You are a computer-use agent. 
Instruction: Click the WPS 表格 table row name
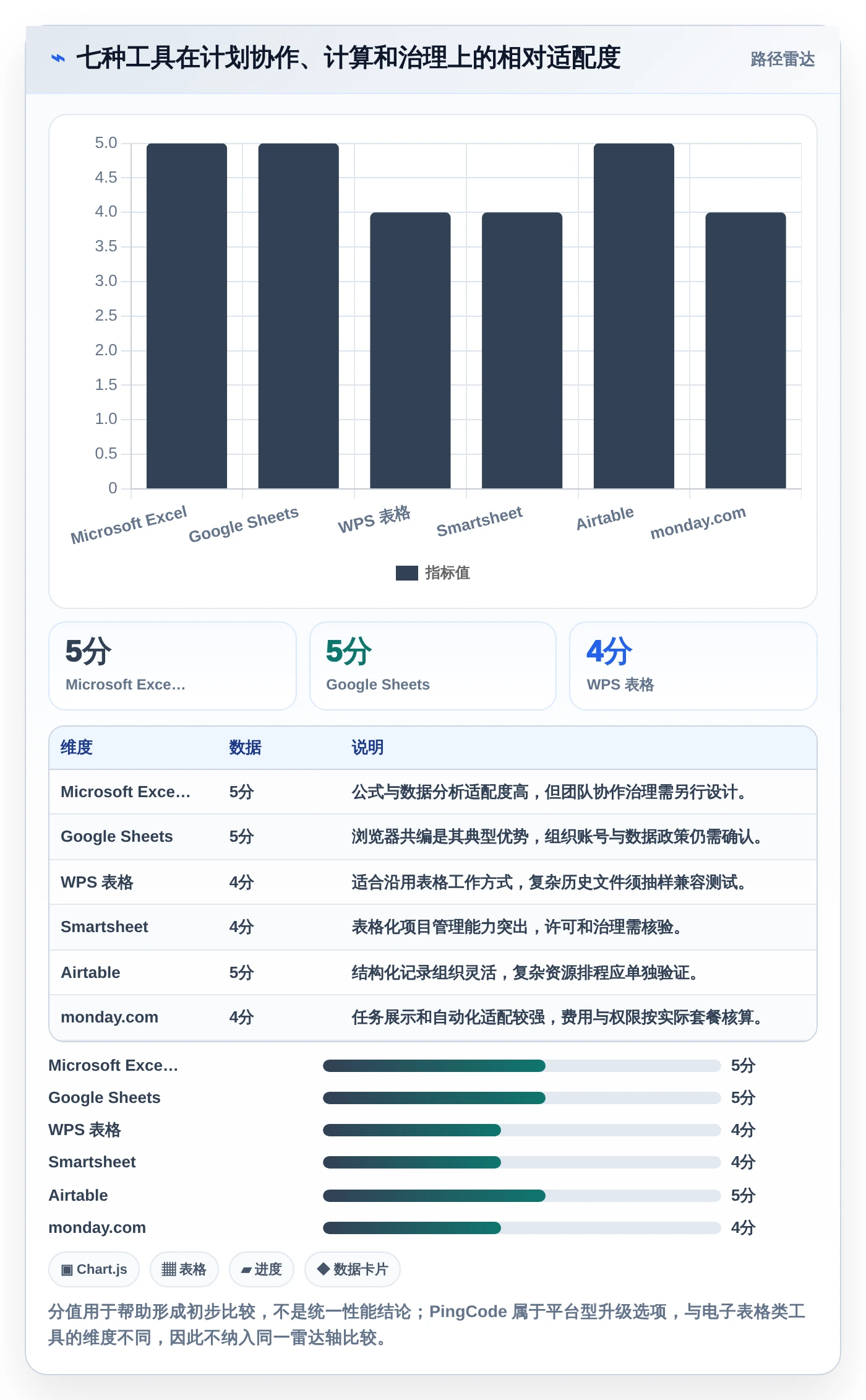click(97, 883)
